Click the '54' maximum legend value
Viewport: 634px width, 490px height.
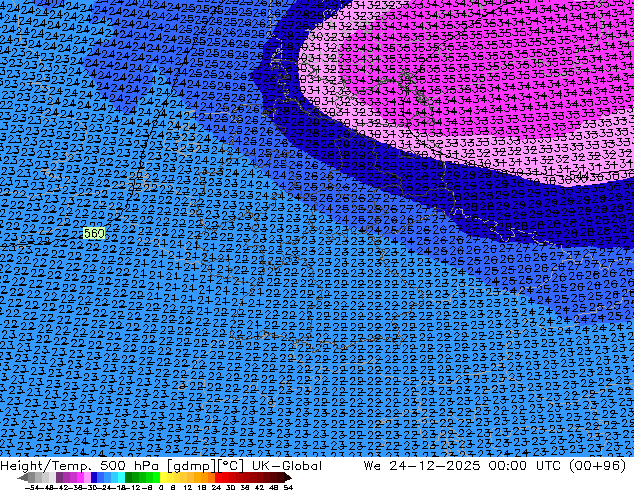point(288,487)
